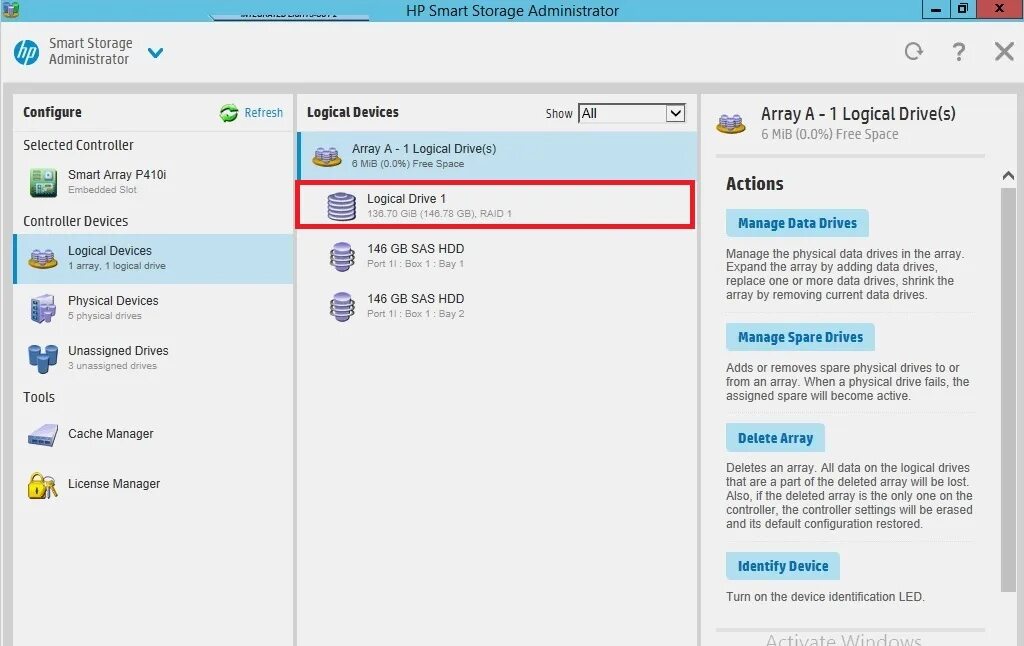This screenshot has height=646, width=1024.
Task: Click '136.70 GiB (146.78 GB), RAID 1' text
Action: (x=439, y=214)
